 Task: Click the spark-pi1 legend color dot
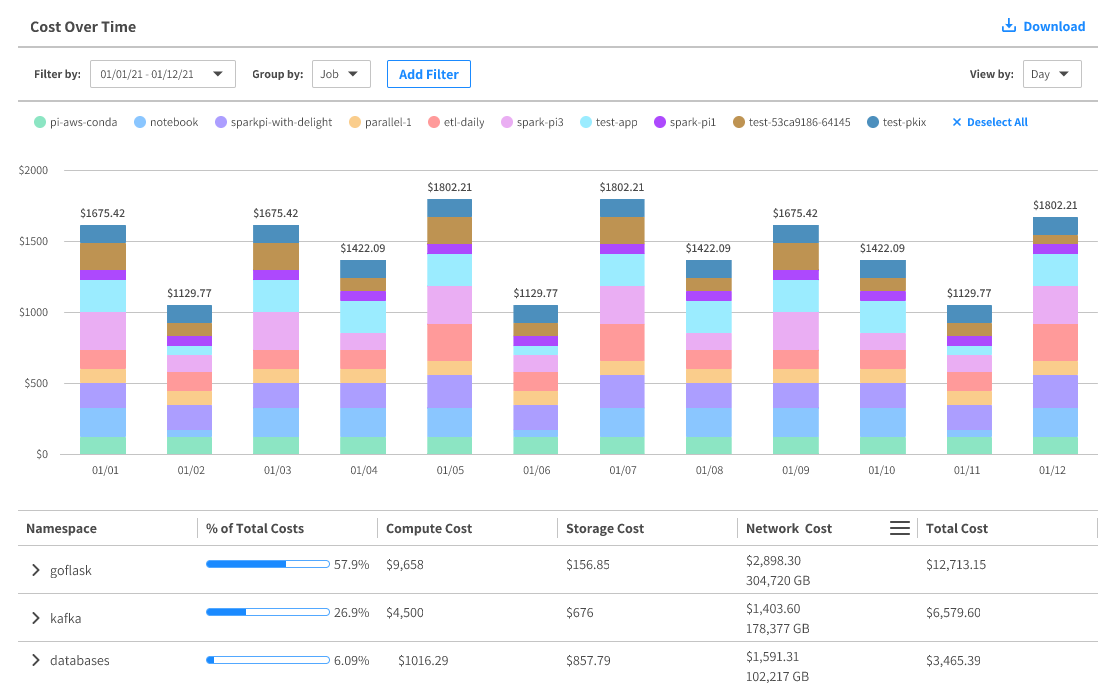tap(660, 121)
